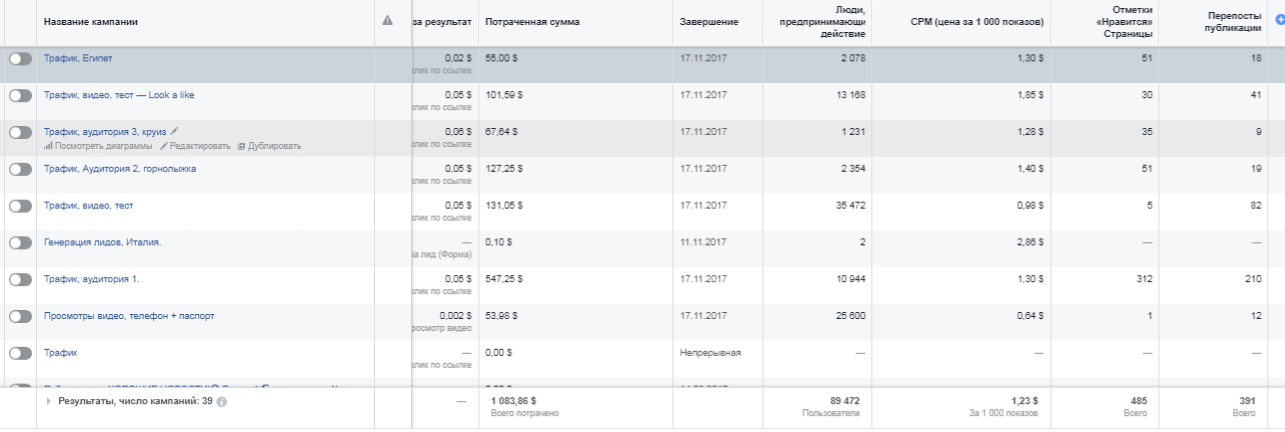1285x432 pixels.
Task: Toggle the "Трафик, аудитория 3, круиз" switch
Action: (x=20, y=132)
